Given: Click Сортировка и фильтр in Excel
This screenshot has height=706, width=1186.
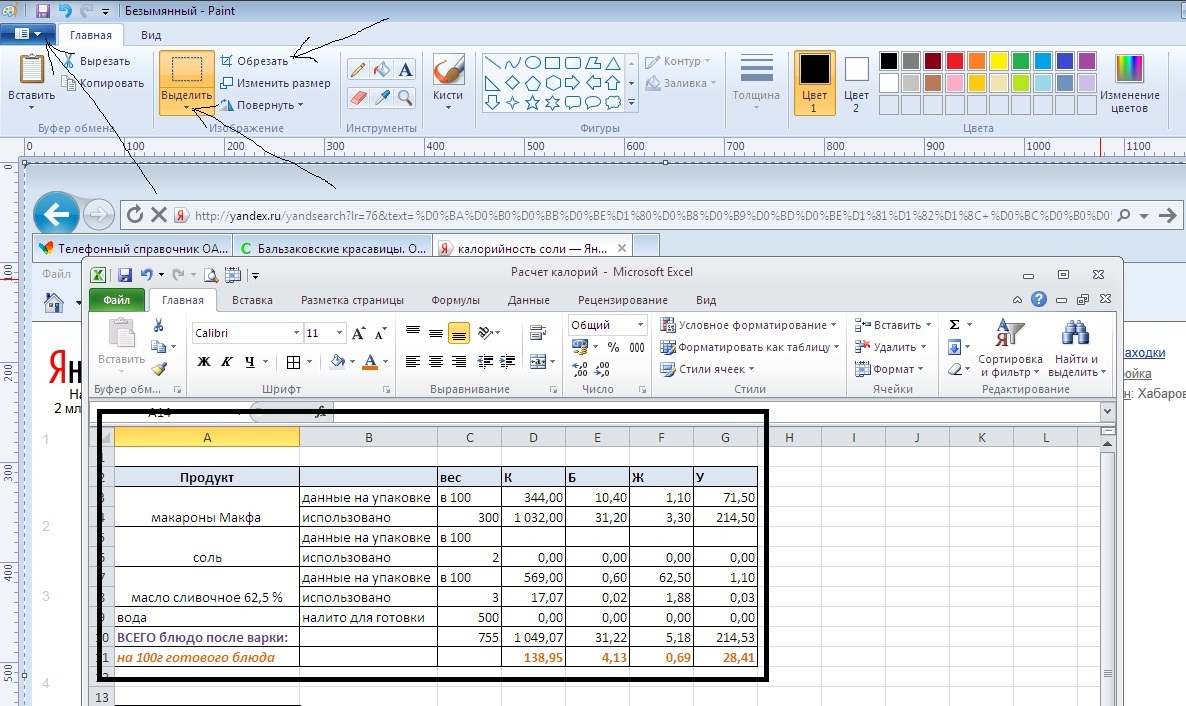Looking at the screenshot, I should [x=1010, y=348].
